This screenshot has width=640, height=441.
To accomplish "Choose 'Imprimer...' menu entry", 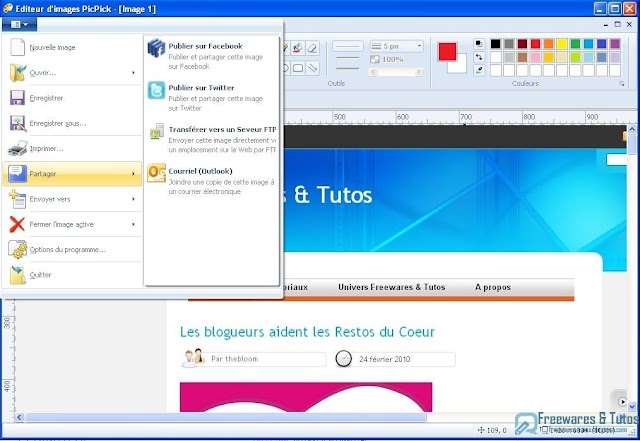I will pyautogui.click(x=73, y=149).
